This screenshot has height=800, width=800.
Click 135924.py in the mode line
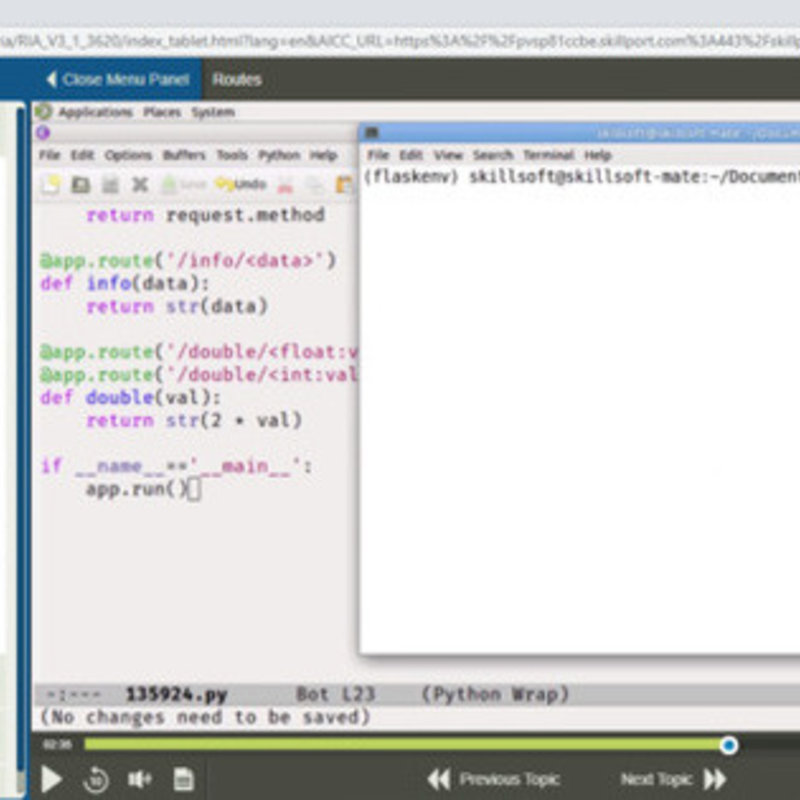click(177, 694)
